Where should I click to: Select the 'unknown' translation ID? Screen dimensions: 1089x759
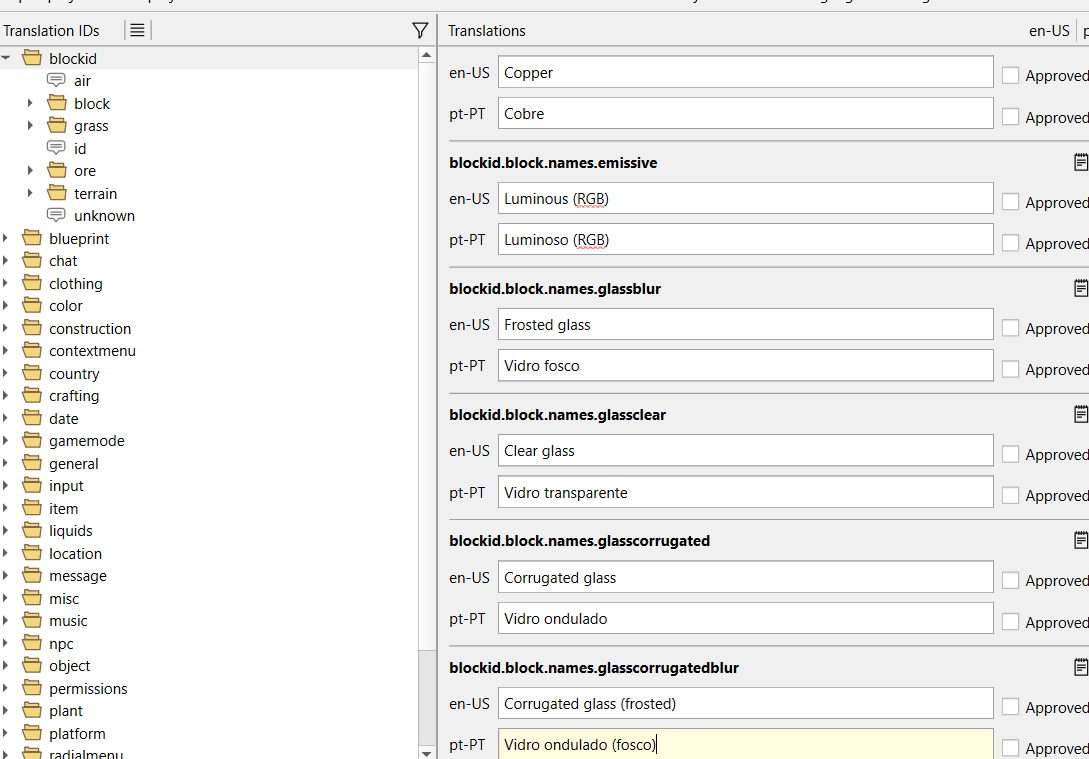(104, 216)
